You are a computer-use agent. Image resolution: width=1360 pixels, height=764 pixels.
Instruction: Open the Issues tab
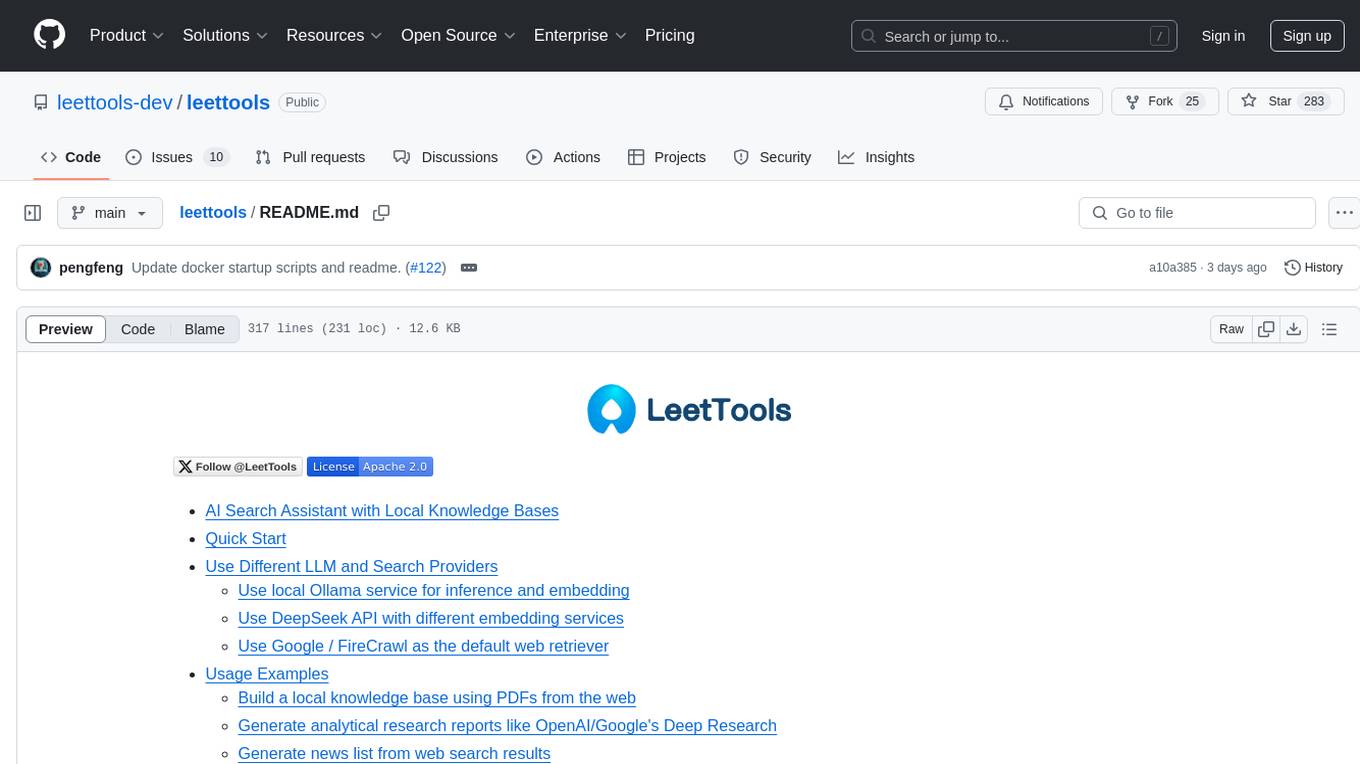pos(177,157)
